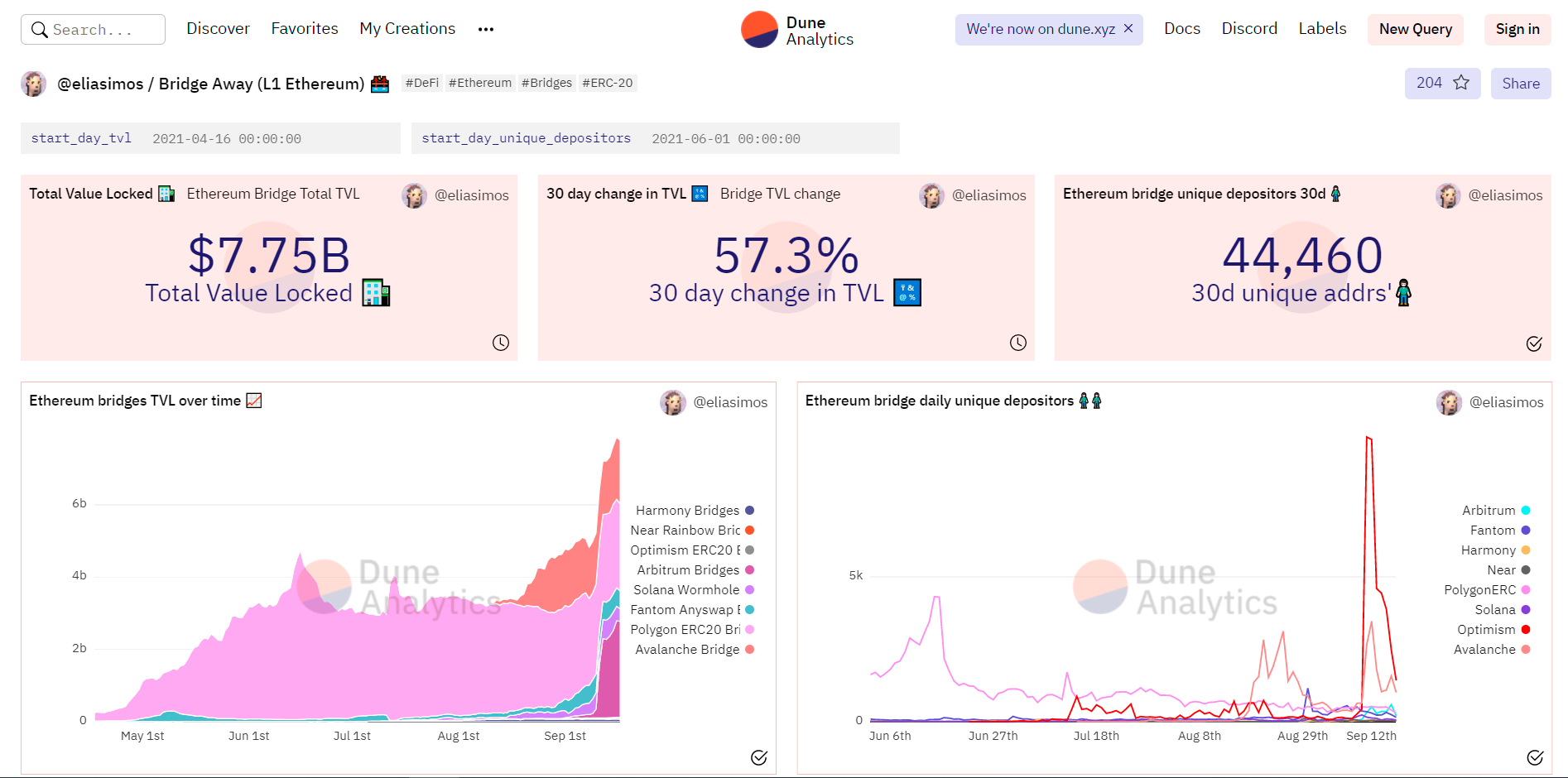Click the #DeFi tag
The height and width of the screenshot is (778, 1568).
[x=422, y=83]
